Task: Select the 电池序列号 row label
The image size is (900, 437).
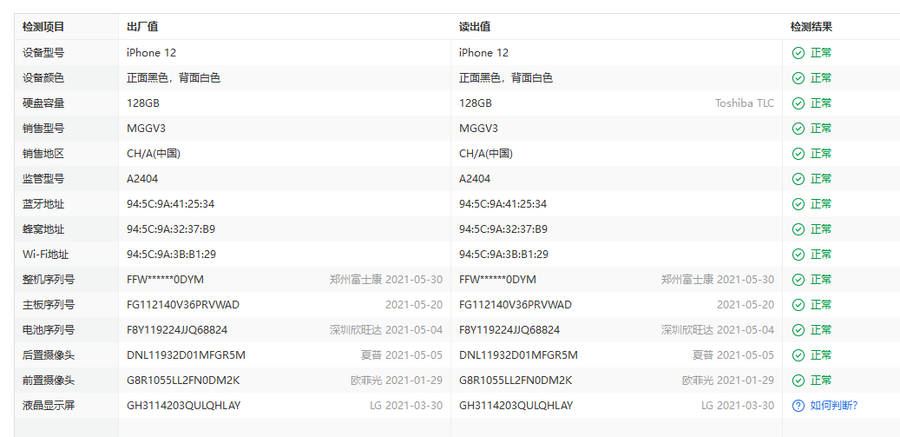Action: coord(49,330)
